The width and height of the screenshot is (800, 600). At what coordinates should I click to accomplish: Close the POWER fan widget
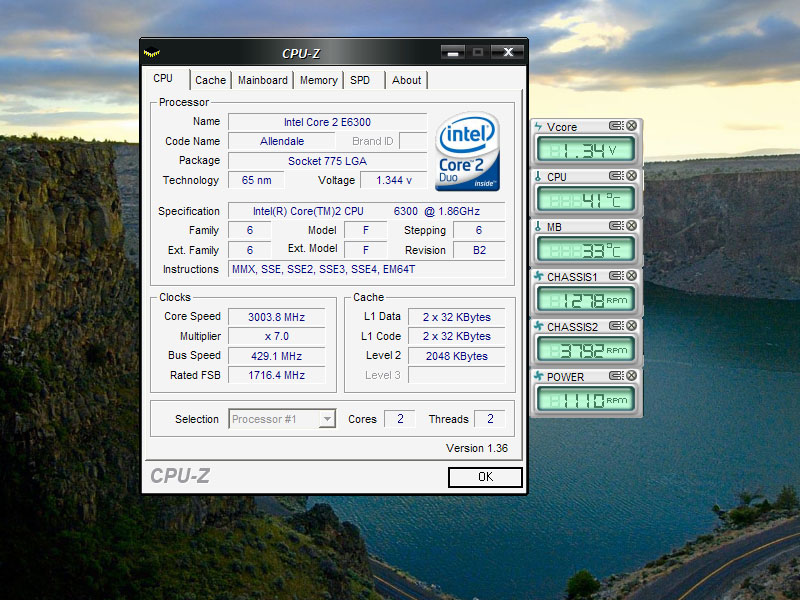pyautogui.click(x=632, y=376)
